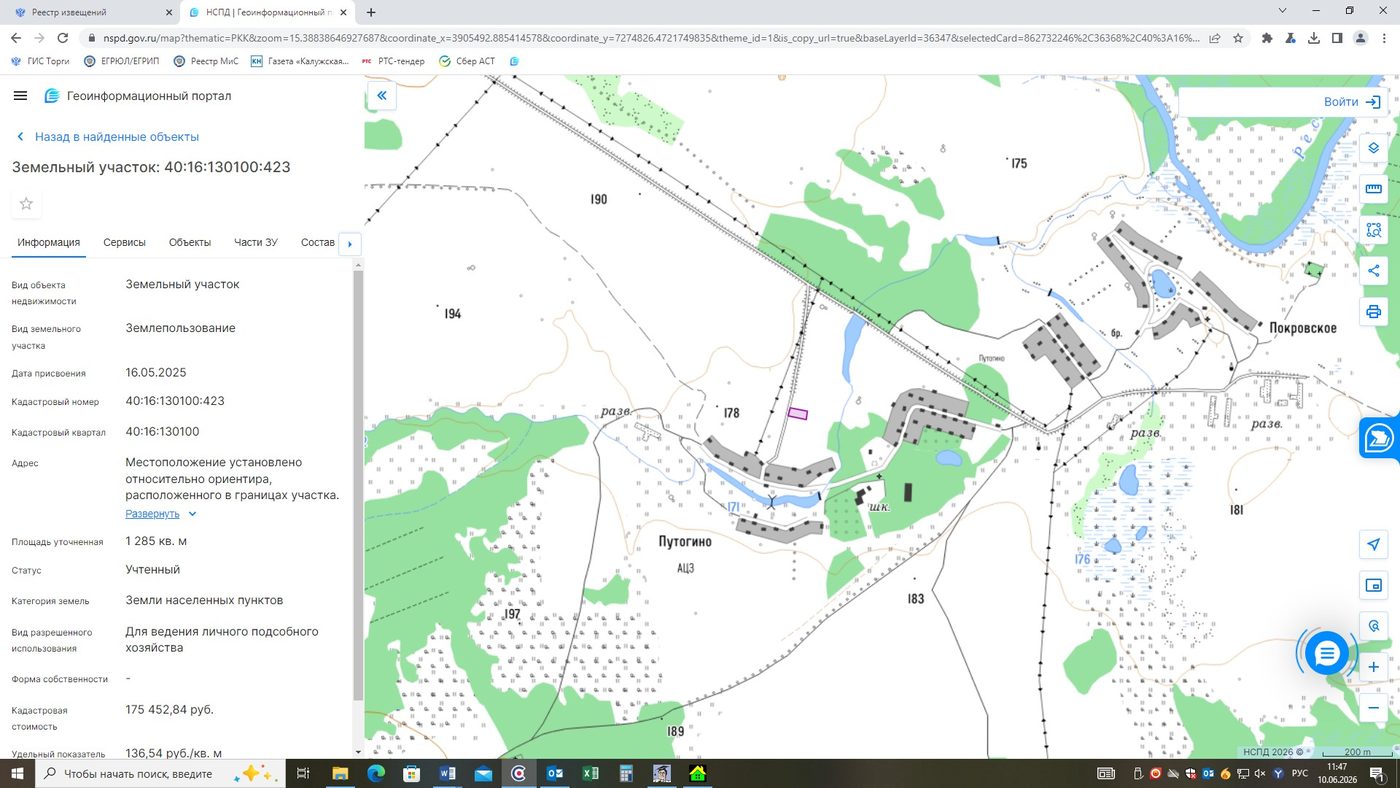
Task: Open Word from the taskbar
Action: pos(447,774)
